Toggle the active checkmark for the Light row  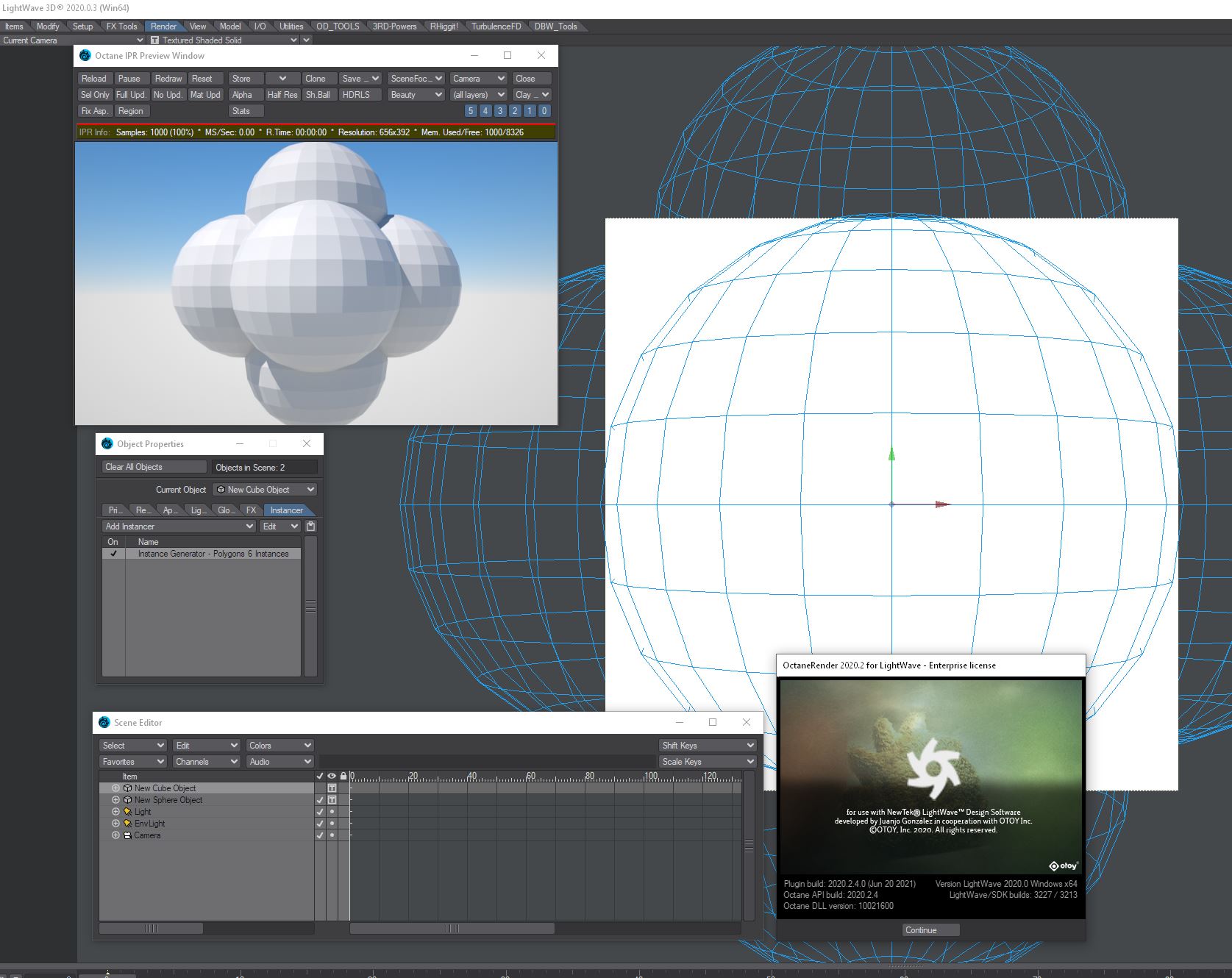tap(320, 812)
